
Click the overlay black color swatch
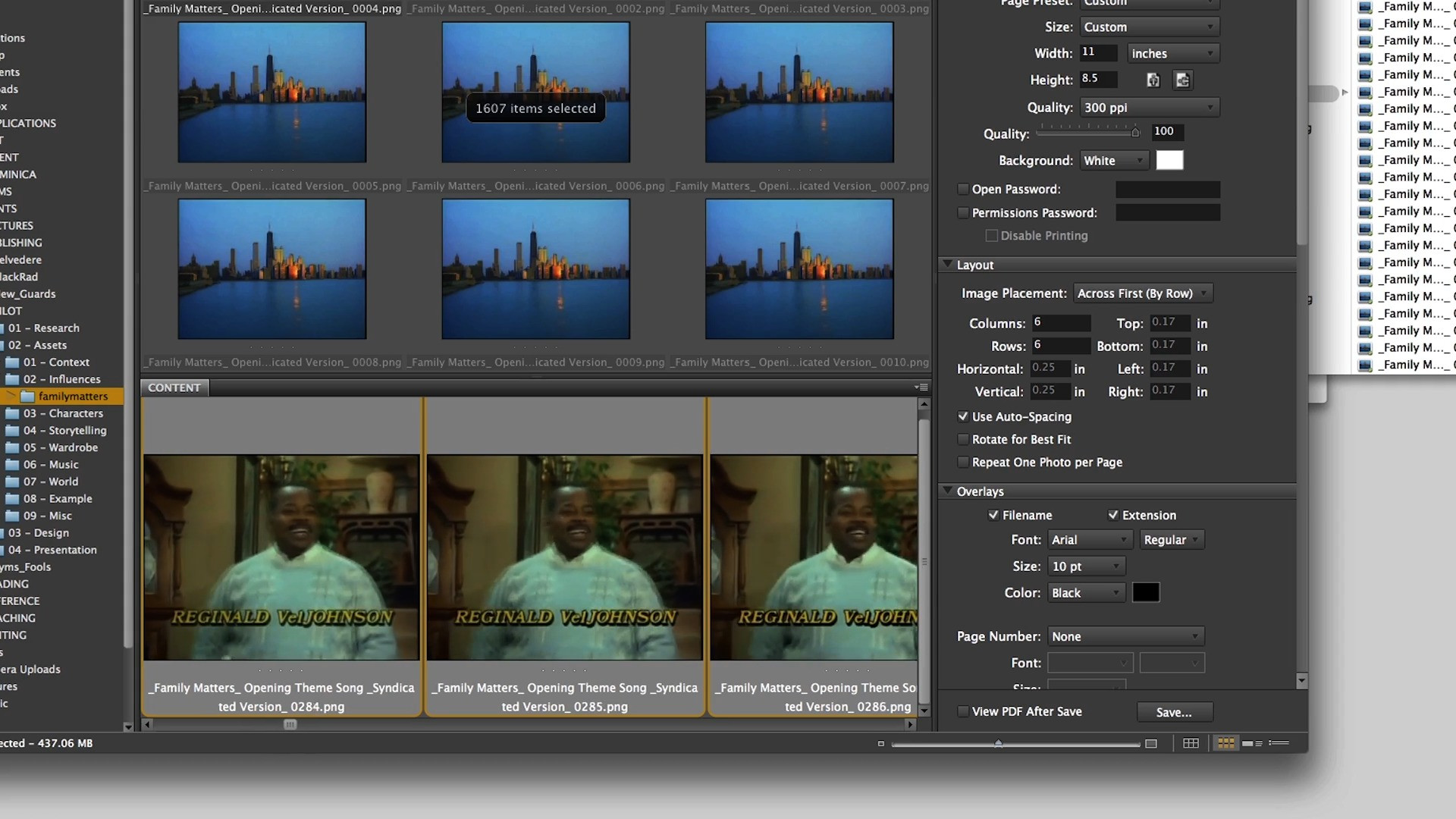1145,593
